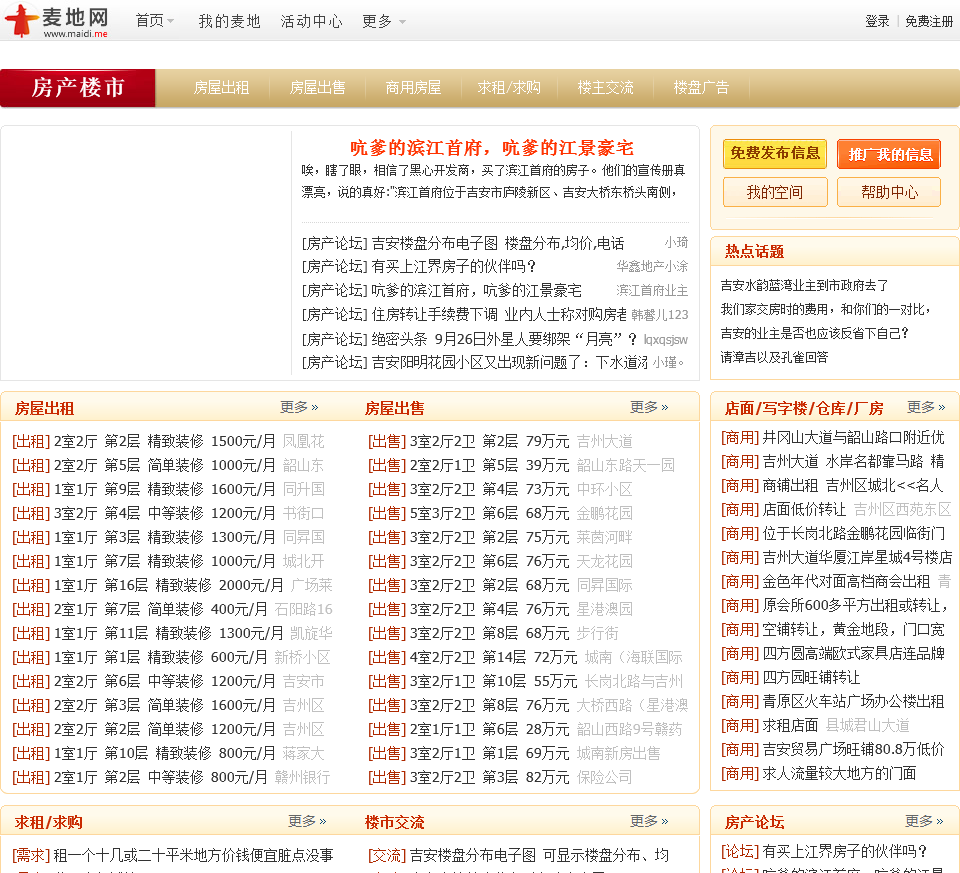Click the 登录 link
Image resolution: width=960 pixels, height=873 pixels.
(x=877, y=21)
